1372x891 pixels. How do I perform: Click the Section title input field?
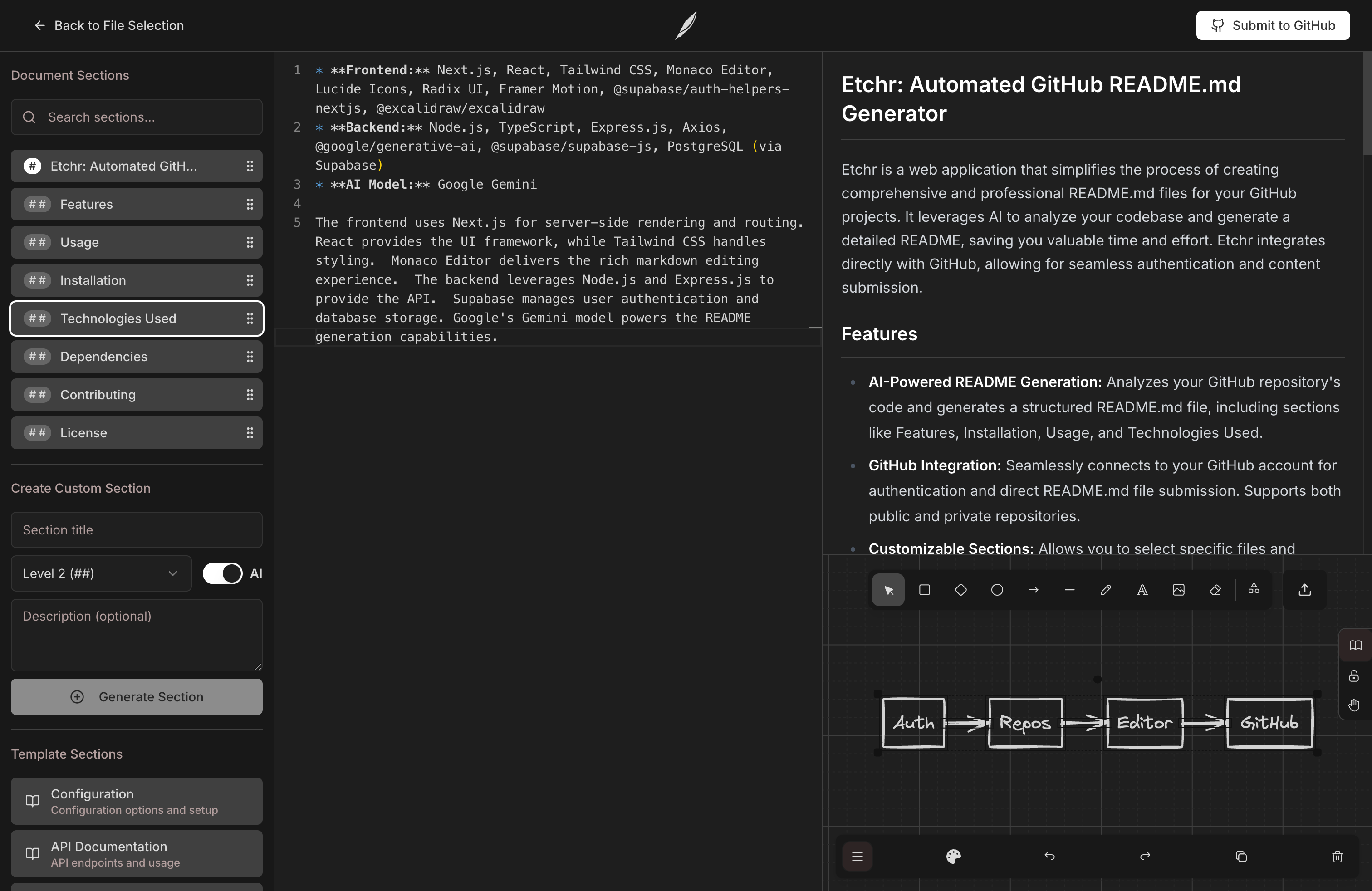[x=137, y=529]
